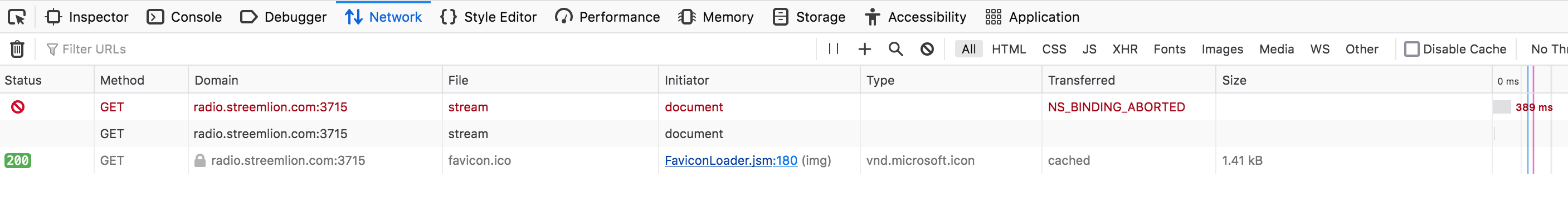Switch to the Console tab
1568x206 pixels.
(x=184, y=17)
